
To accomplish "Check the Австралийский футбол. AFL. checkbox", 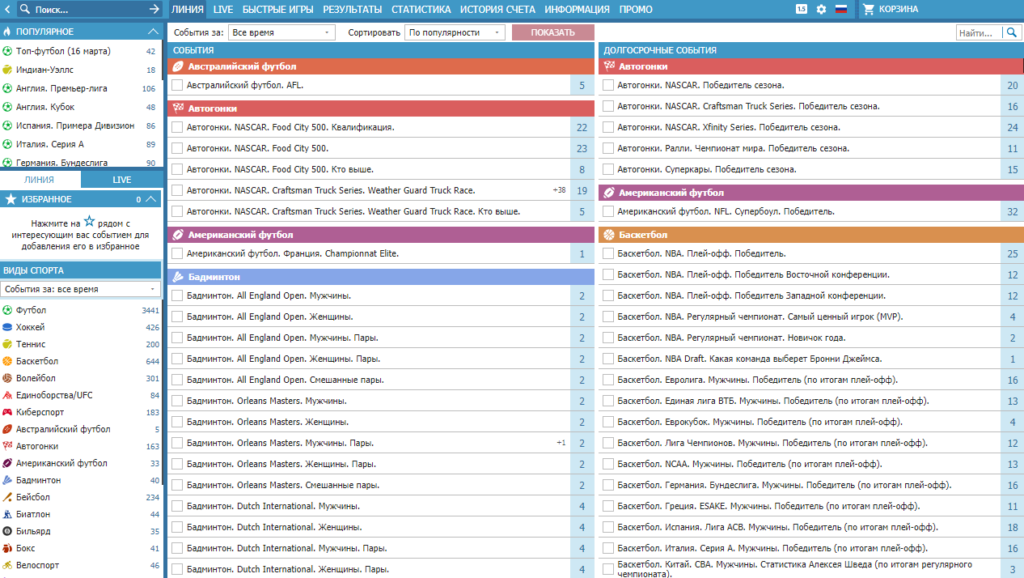I will click(x=177, y=85).
